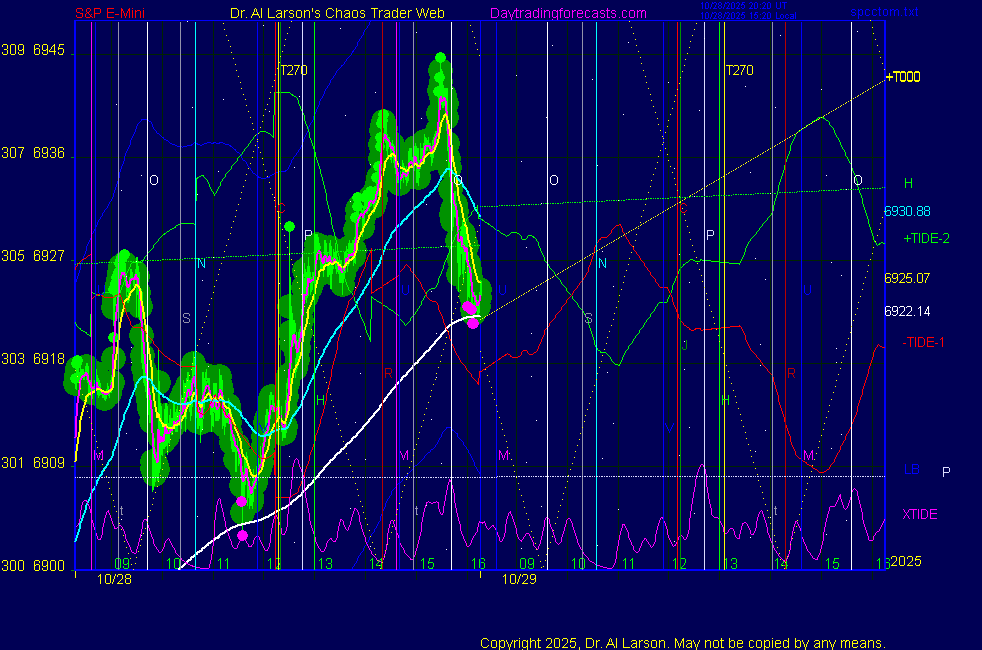Click the isolated green dot beside P

(x=289, y=227)
